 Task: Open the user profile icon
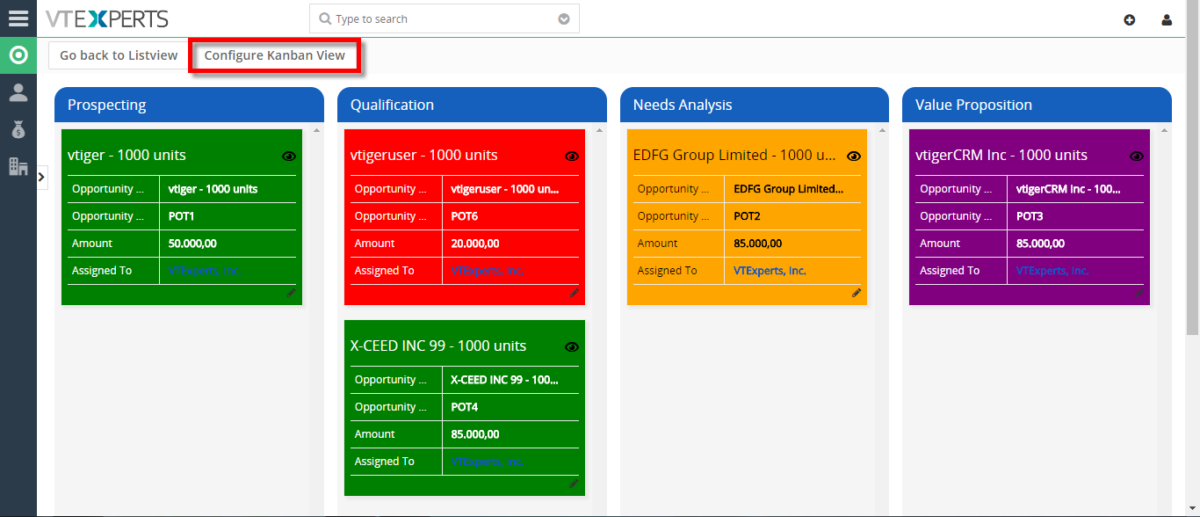click(1166, 20)
